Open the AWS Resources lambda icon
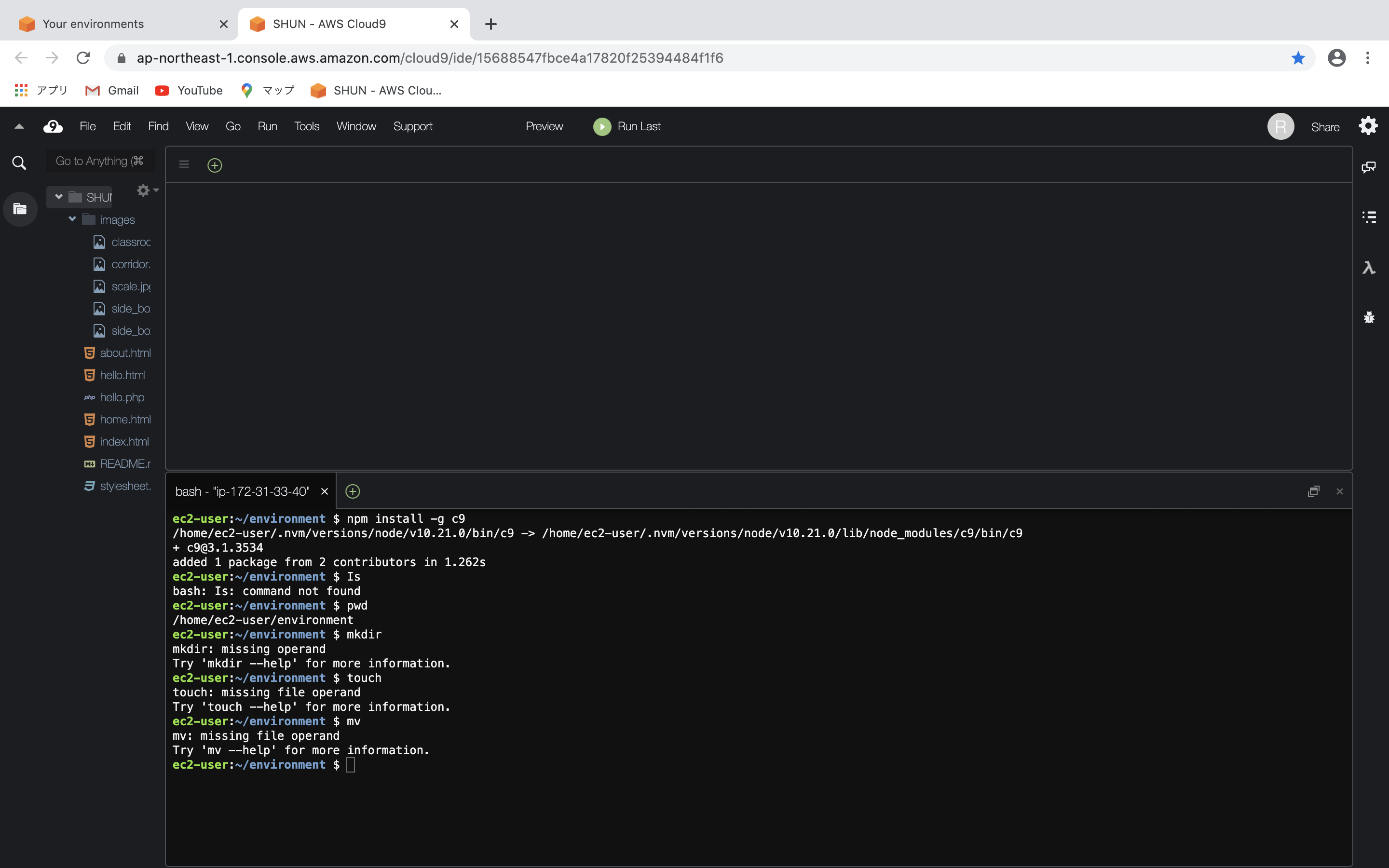Viewport: 1389px width, 868px height. 1368,268
